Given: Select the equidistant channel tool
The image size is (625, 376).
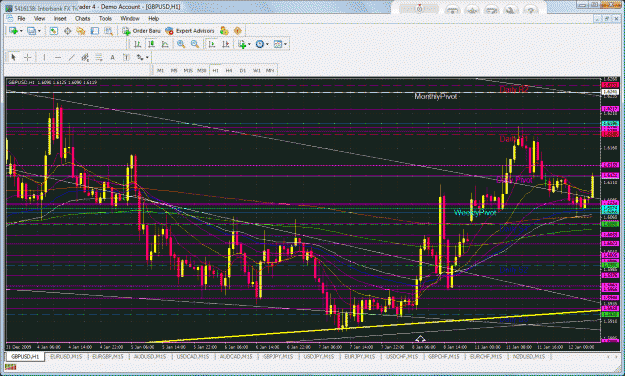Looking at the screenshot, I should click(x=85, y=57).
